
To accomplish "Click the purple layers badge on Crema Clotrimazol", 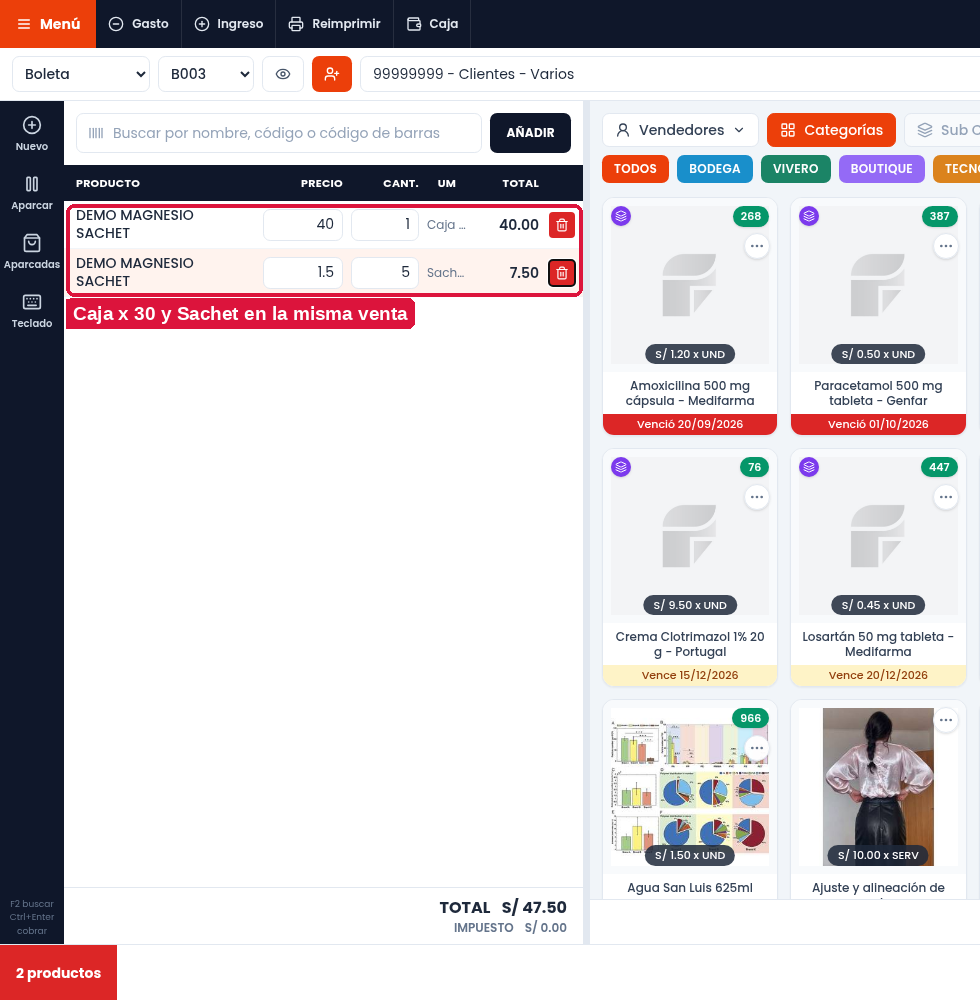I will tap(621, 467).
